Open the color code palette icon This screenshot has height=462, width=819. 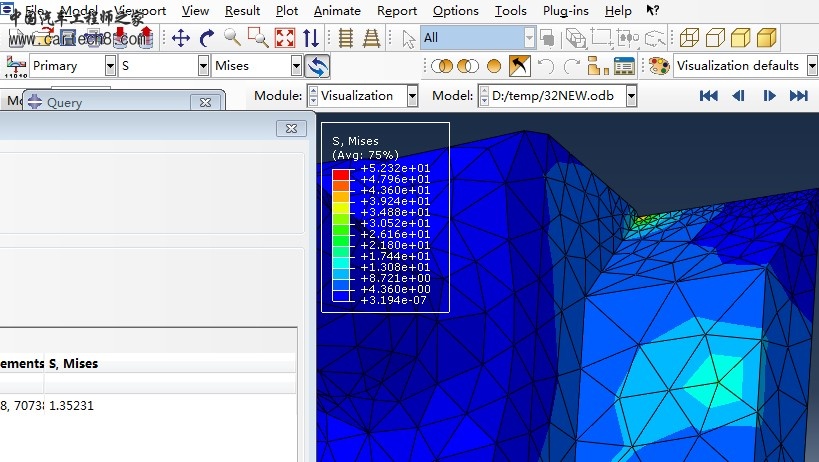[x=658, y=66]
